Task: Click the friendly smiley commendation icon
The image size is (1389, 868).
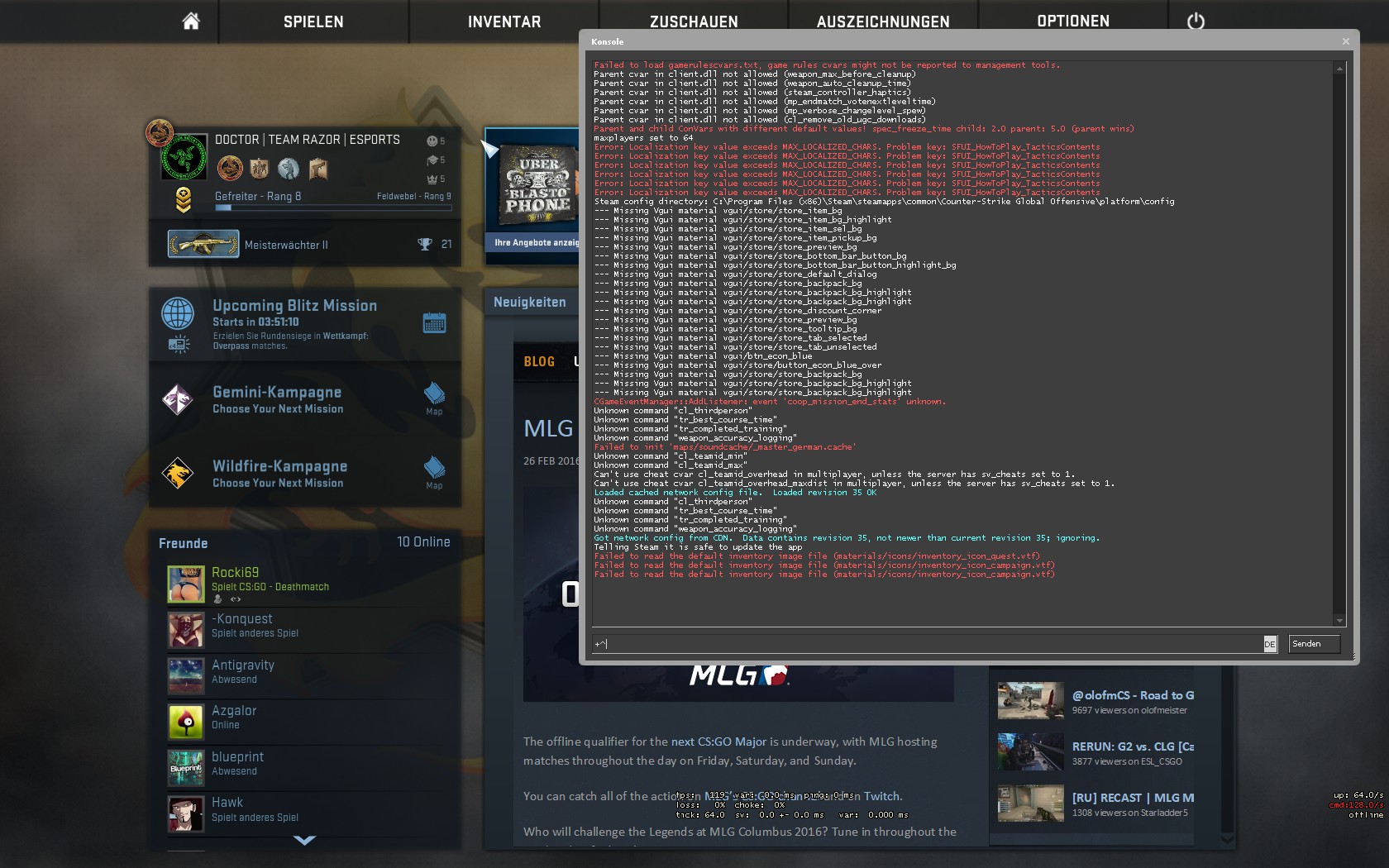Action: point(432,141)
